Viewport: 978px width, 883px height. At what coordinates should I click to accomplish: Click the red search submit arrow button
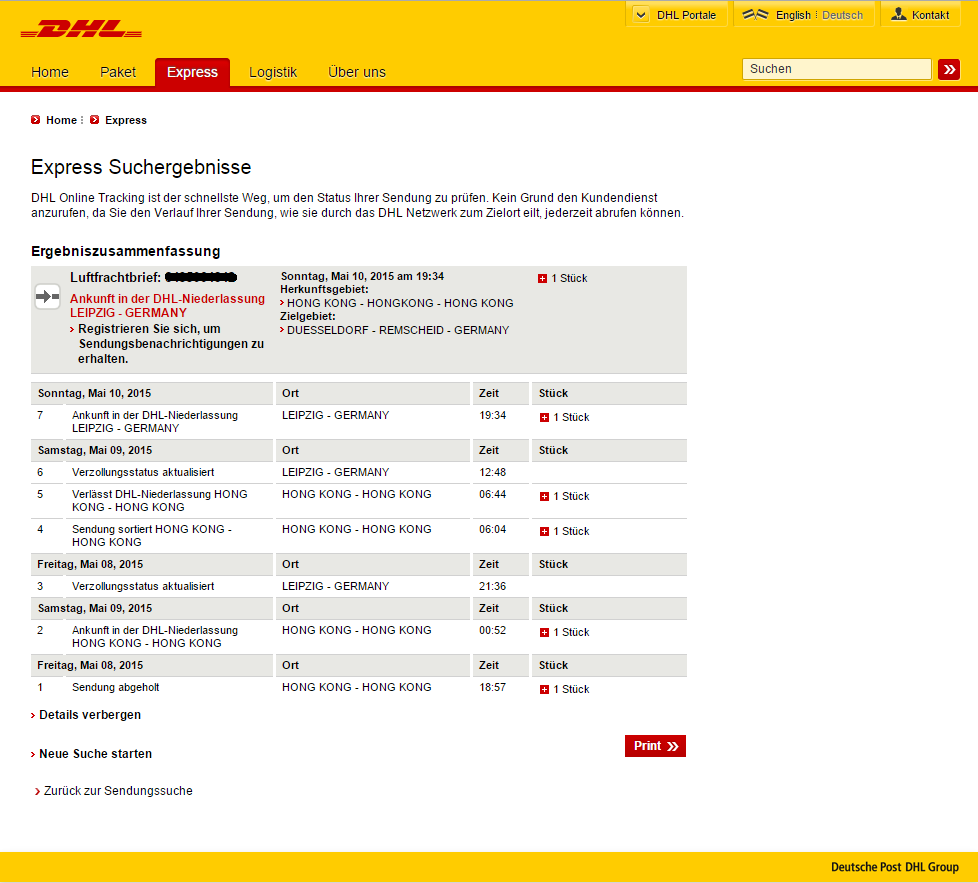tap(949, 69)
